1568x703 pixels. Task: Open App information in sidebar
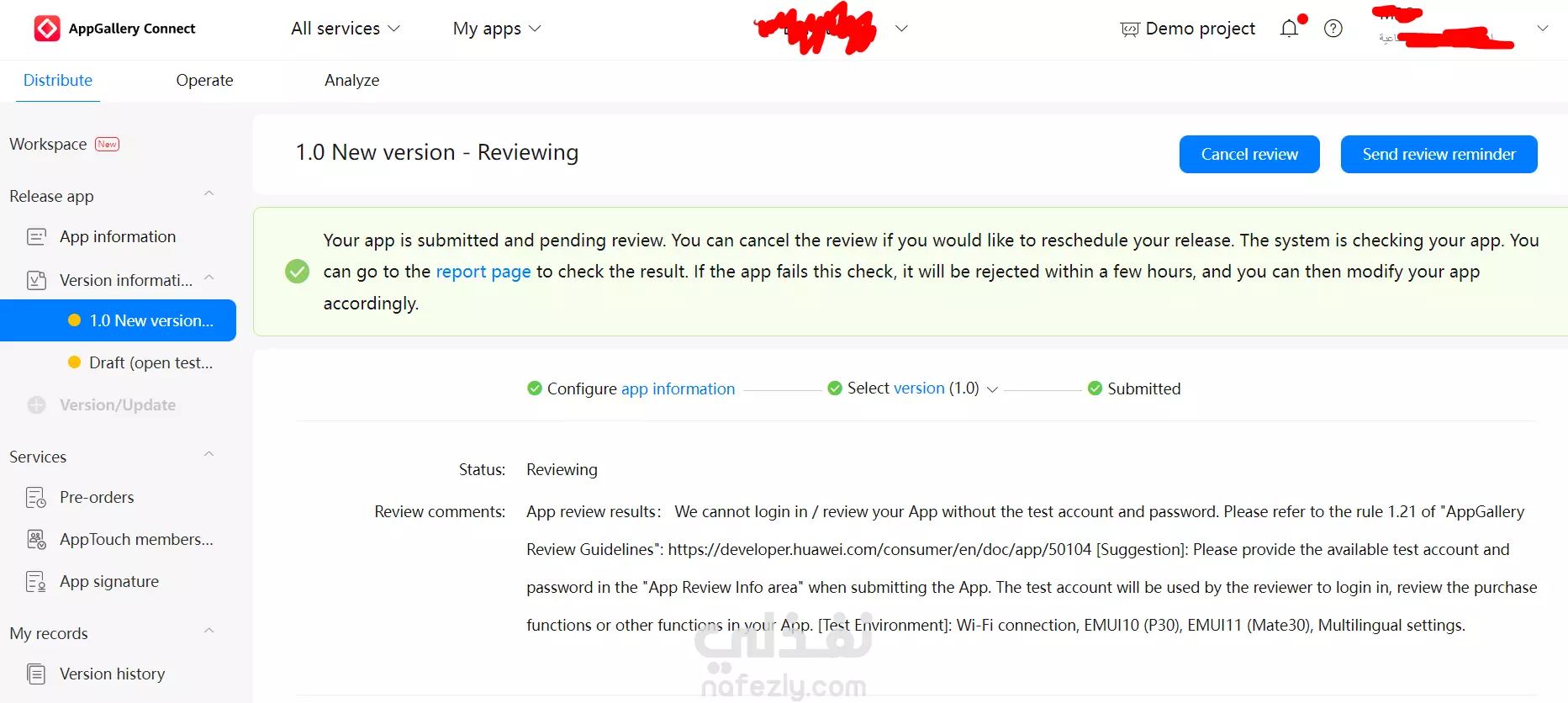click(118, 237)
